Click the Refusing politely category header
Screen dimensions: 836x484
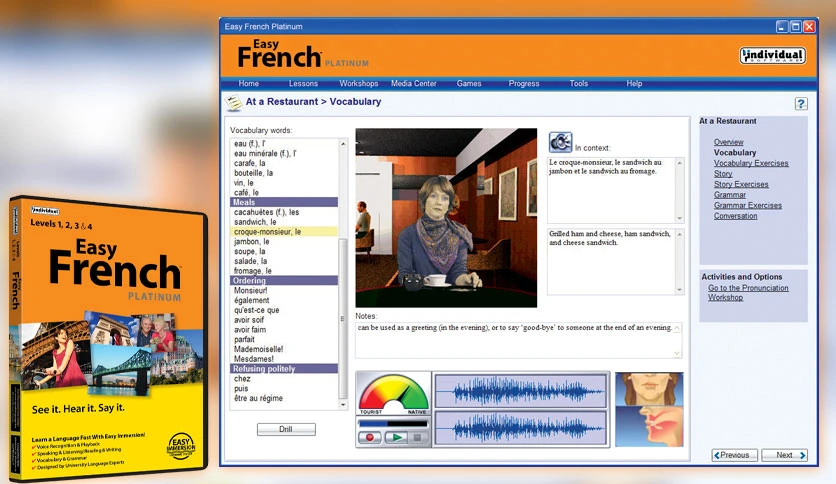tap(285, 369)
